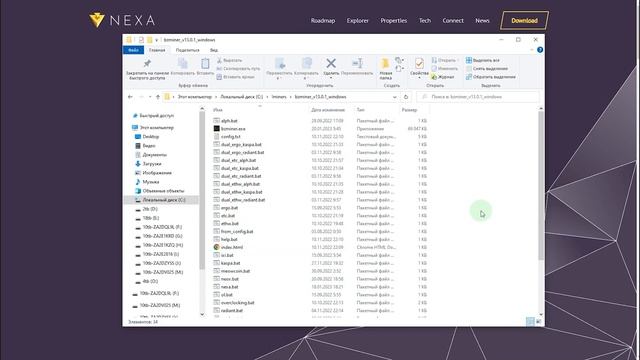This screenshot has width=640, height=360.
Task: Click the Up one level arrow
Action: pos(158,97)
